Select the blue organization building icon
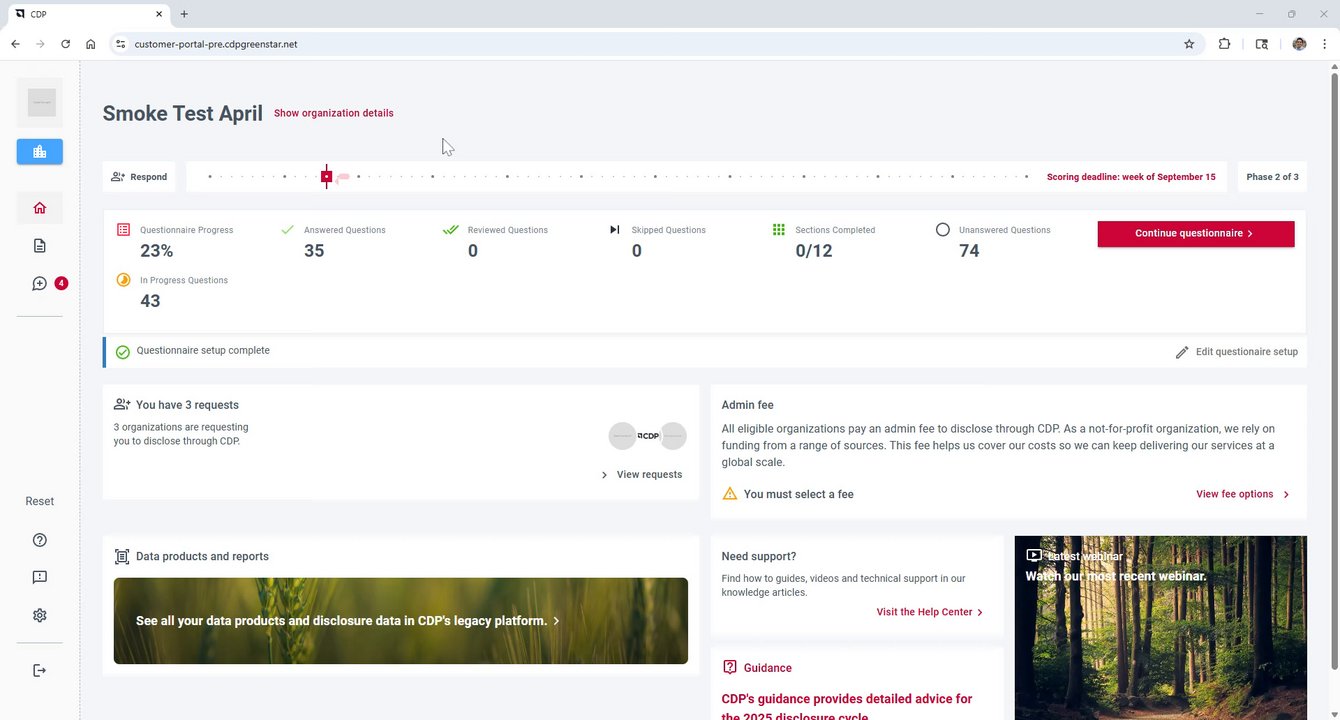Image resolution: width=1340 pixels, height=720 pixels. click(40, 152)
